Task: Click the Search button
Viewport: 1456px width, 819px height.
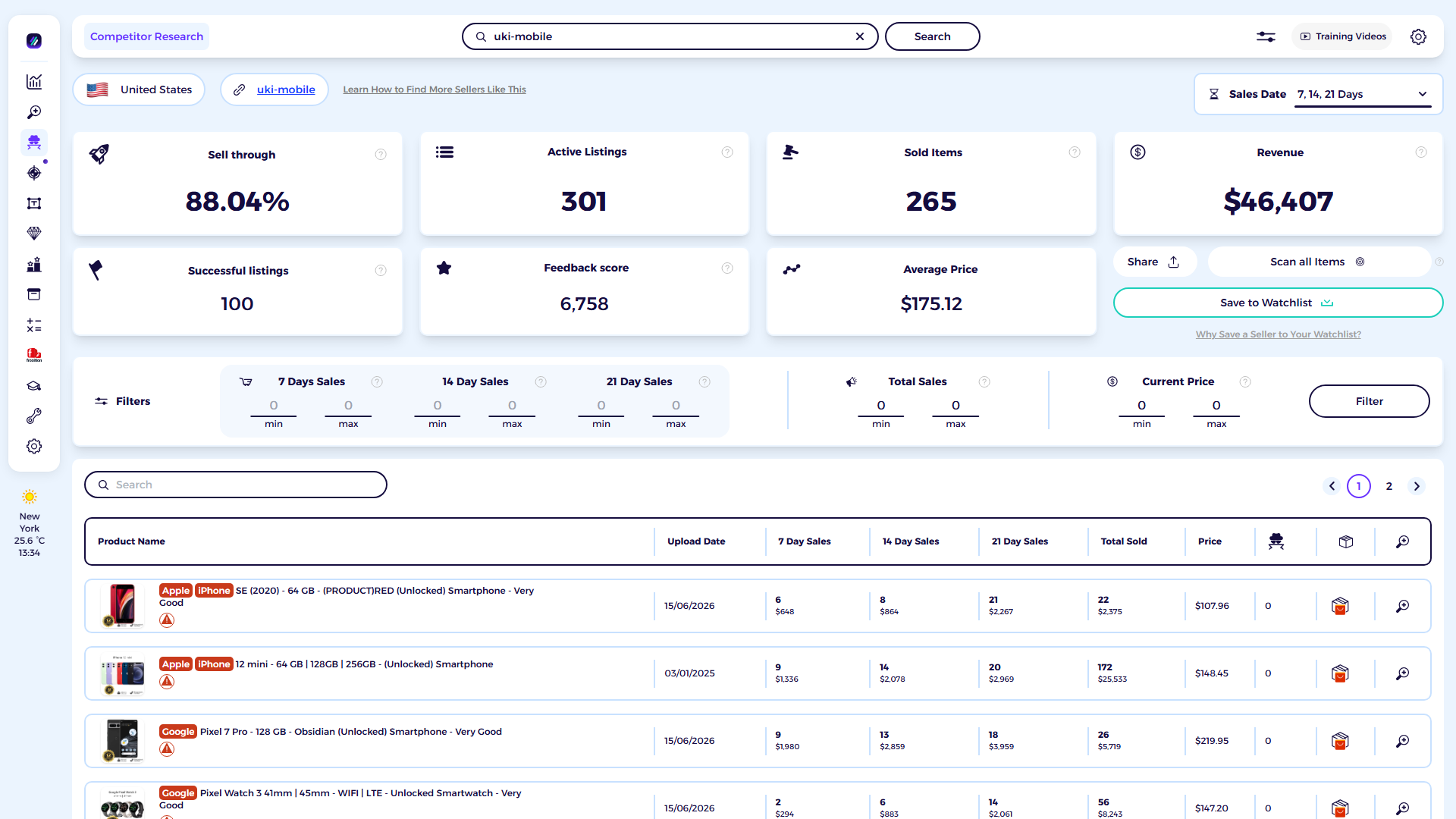Action: tap(932, 36)
